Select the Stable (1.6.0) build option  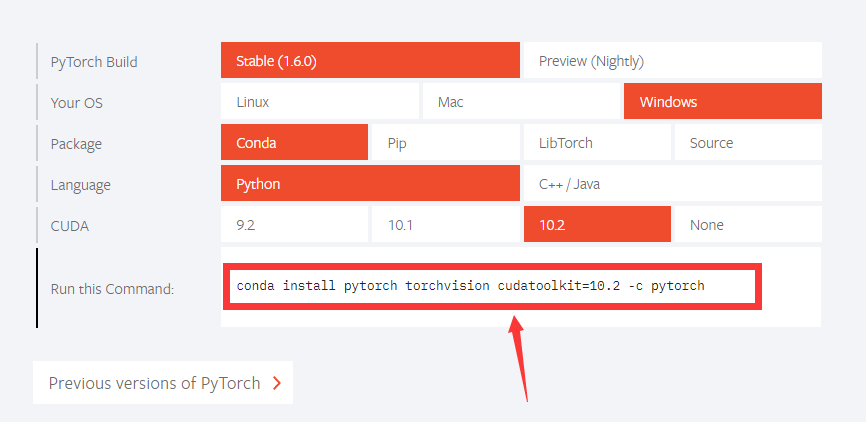click(x=370, y=61)
